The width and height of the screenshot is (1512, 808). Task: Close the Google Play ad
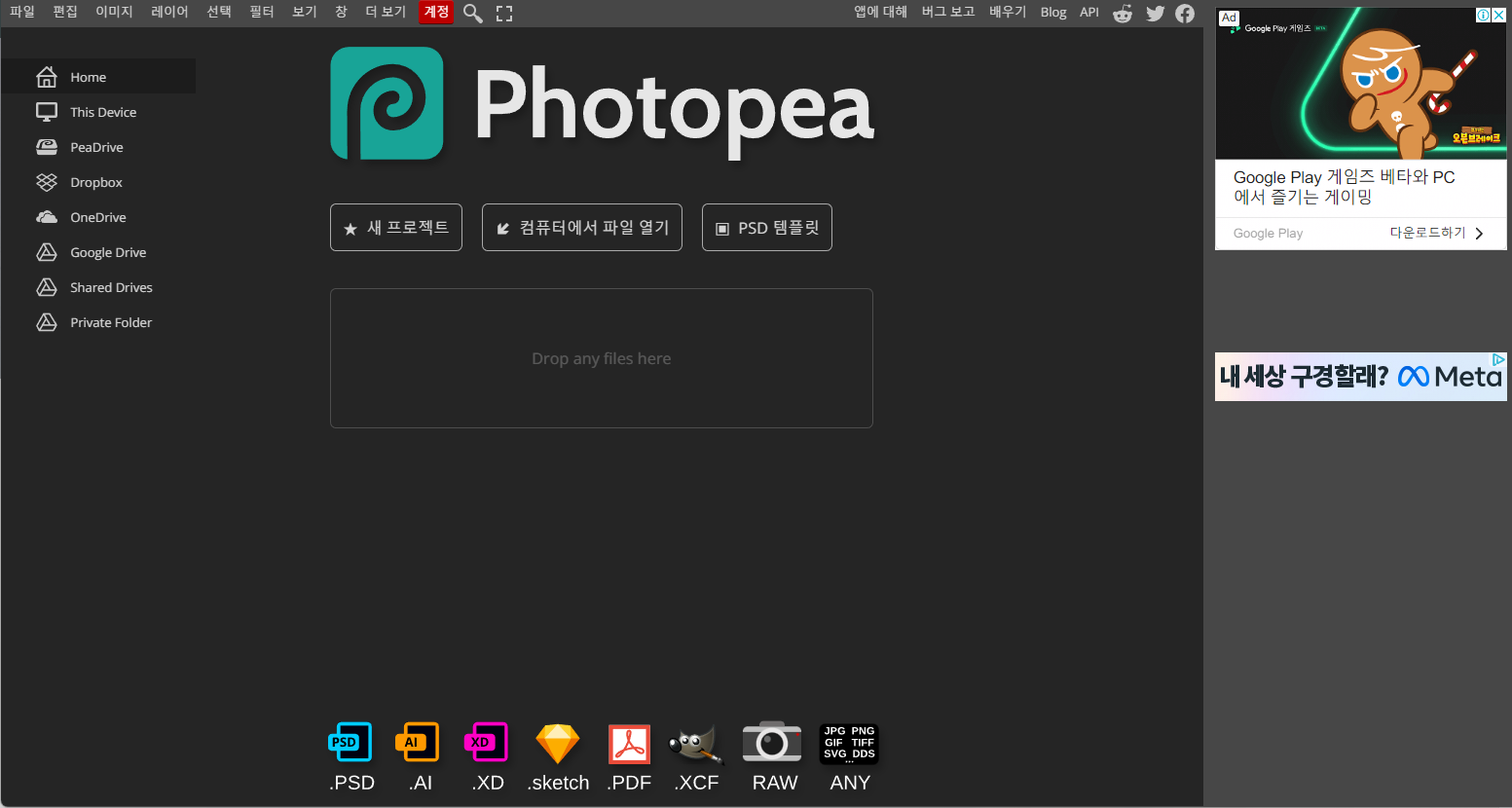[x=1498, y=15]
